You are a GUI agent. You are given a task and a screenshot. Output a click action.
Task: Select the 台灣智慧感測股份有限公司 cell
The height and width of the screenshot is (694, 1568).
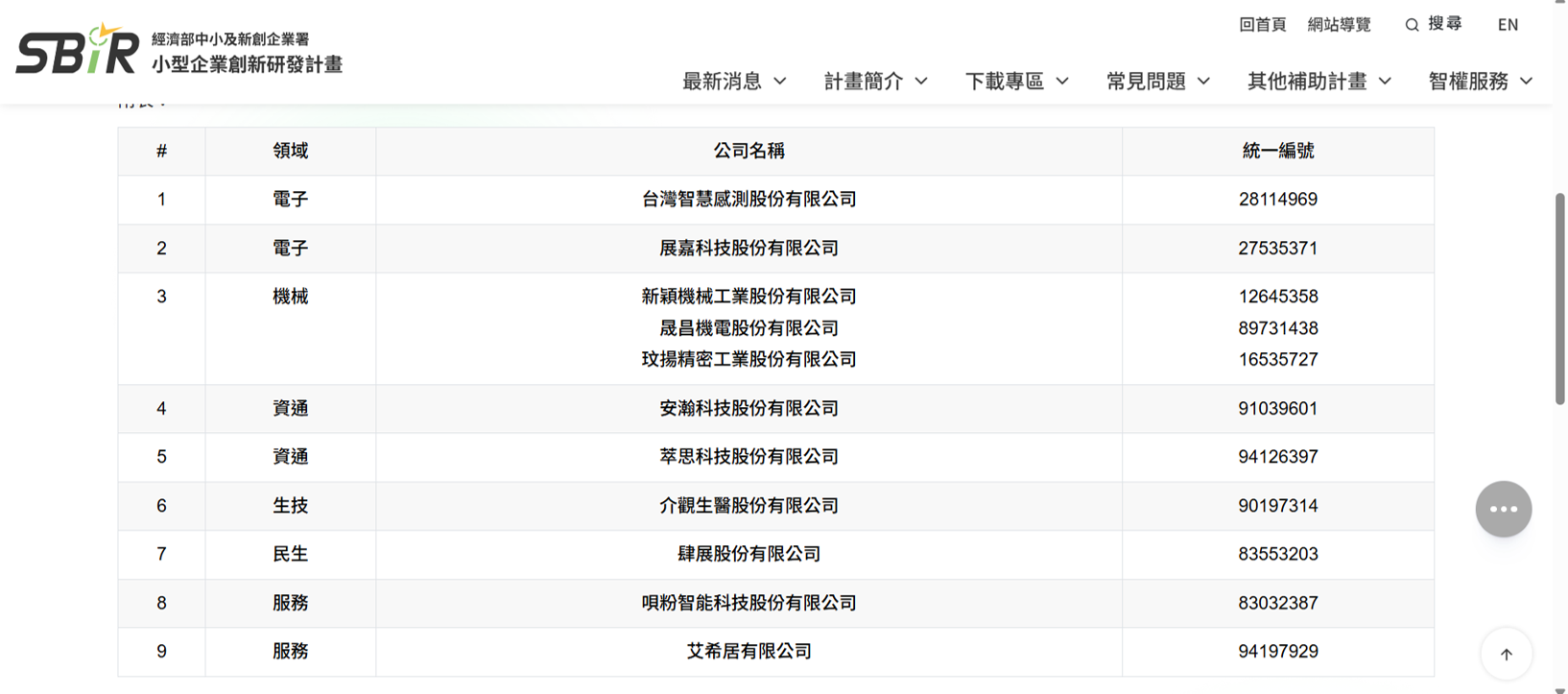748,200
